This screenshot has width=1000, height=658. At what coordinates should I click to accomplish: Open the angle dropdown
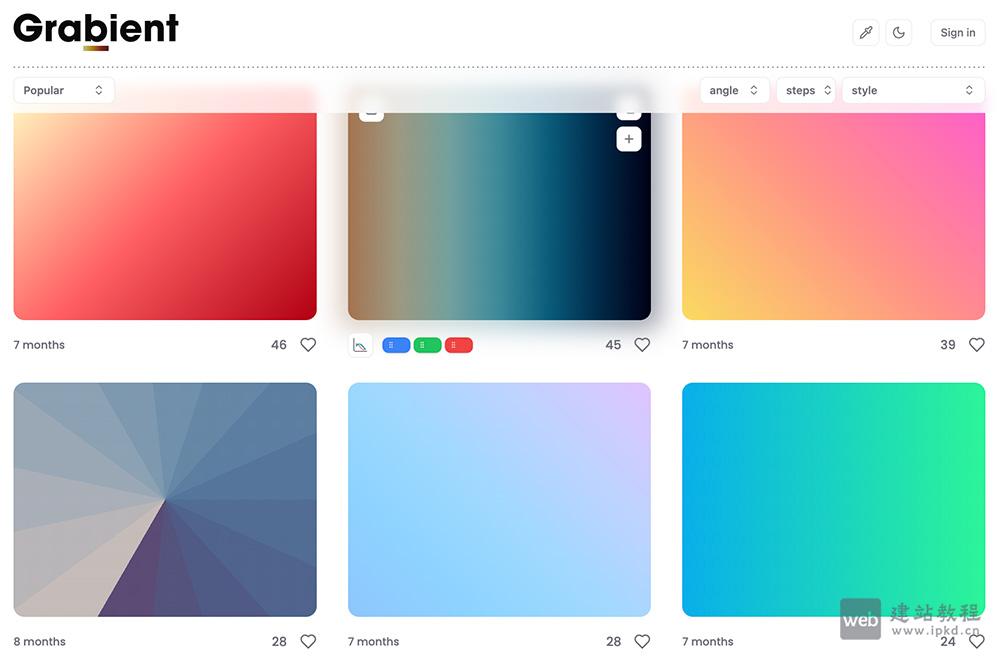click(734, 91)
